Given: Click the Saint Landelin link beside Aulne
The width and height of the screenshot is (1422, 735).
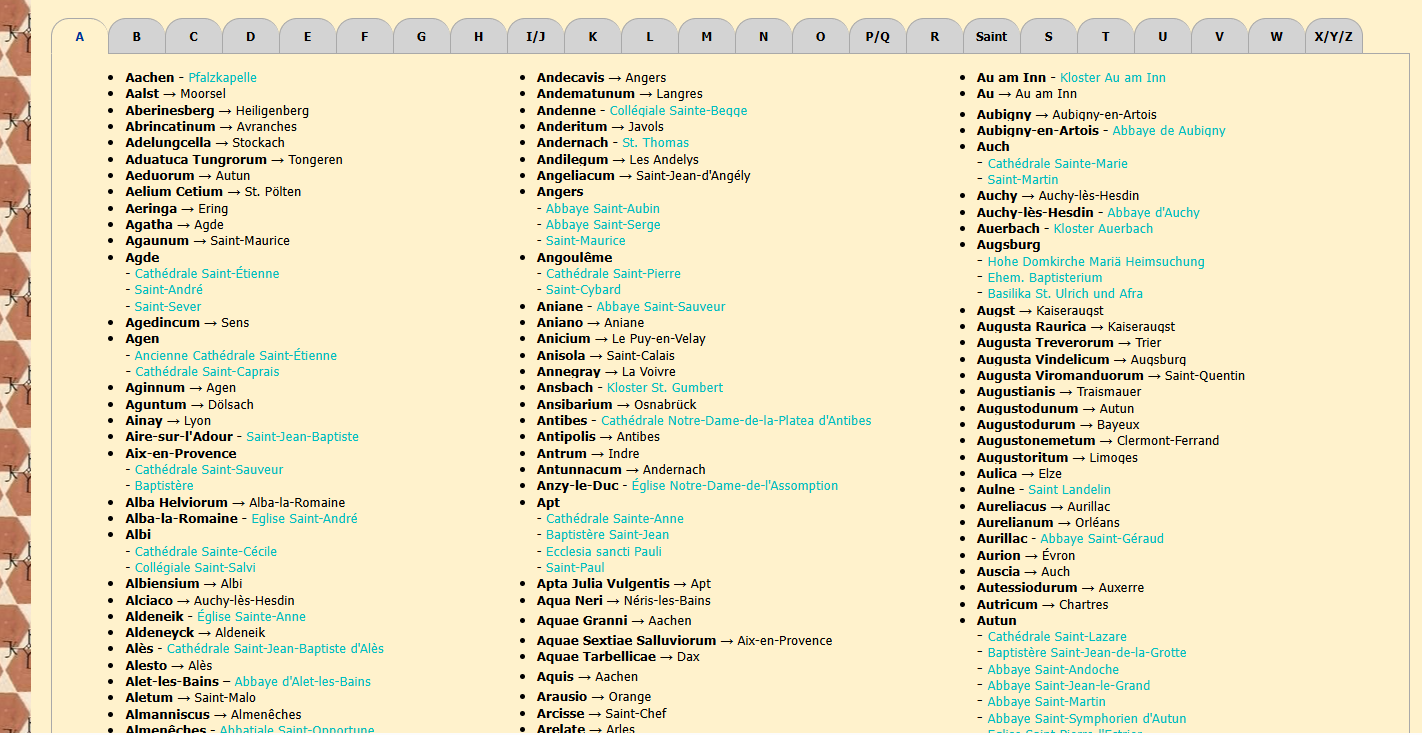Looking at the screenshot, I should [1069, 490].
